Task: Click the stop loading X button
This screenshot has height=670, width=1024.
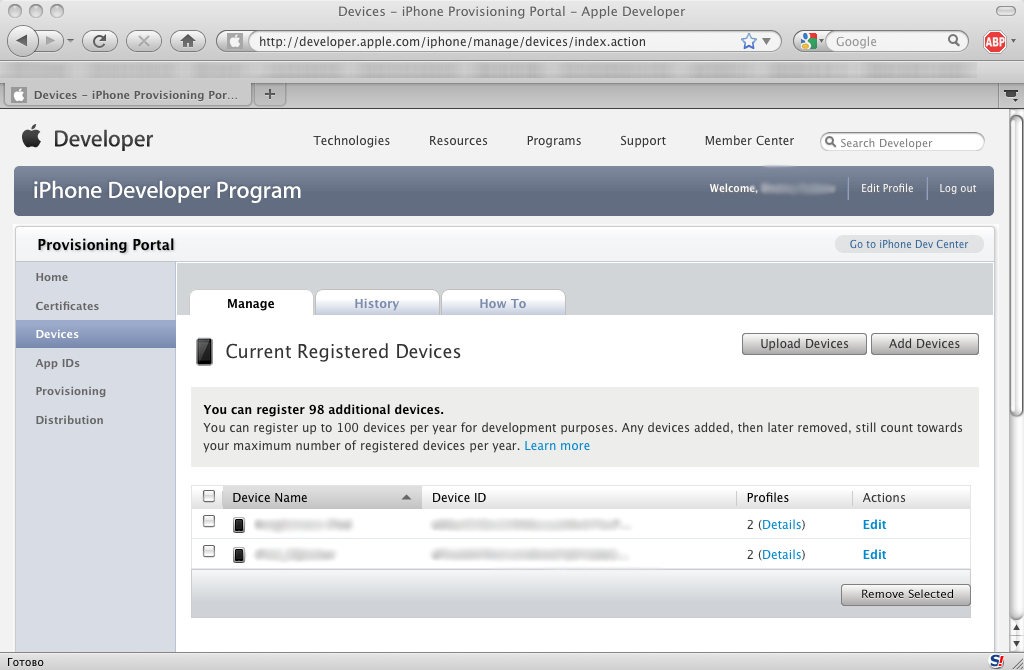Action: coord(144,41)
